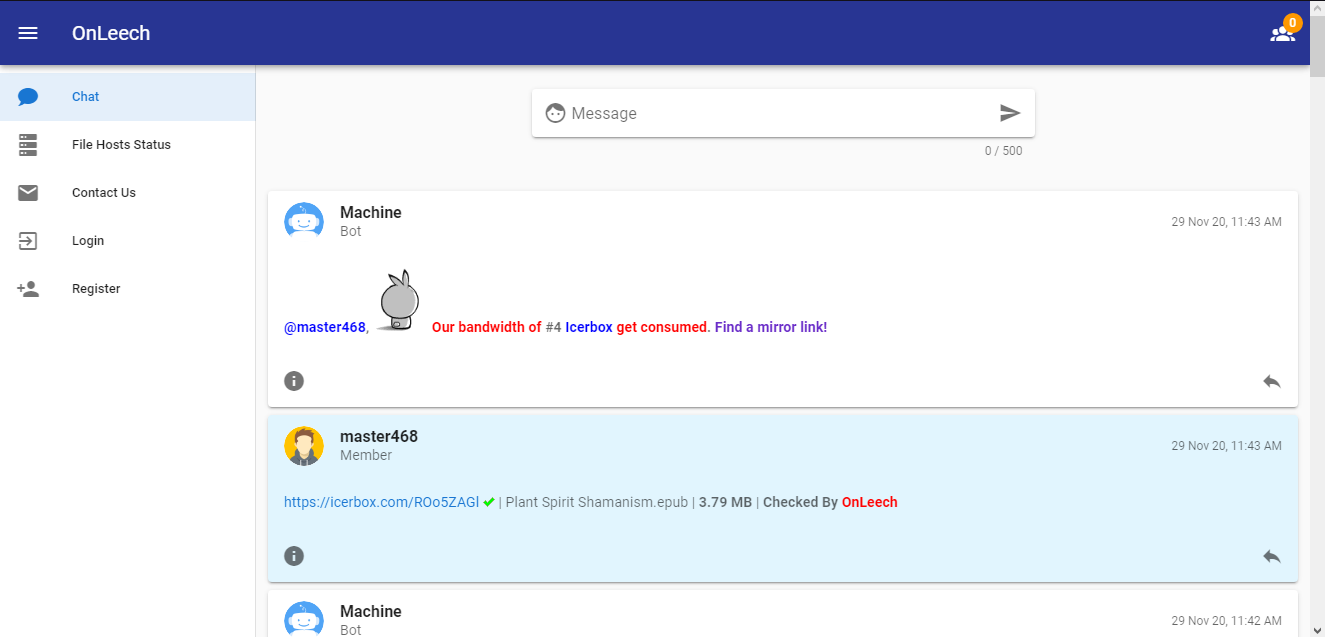The height and width of the screenshot is (637, 1325).
Task: Click the OnLeech site title
Action: (x=111, y=33)
